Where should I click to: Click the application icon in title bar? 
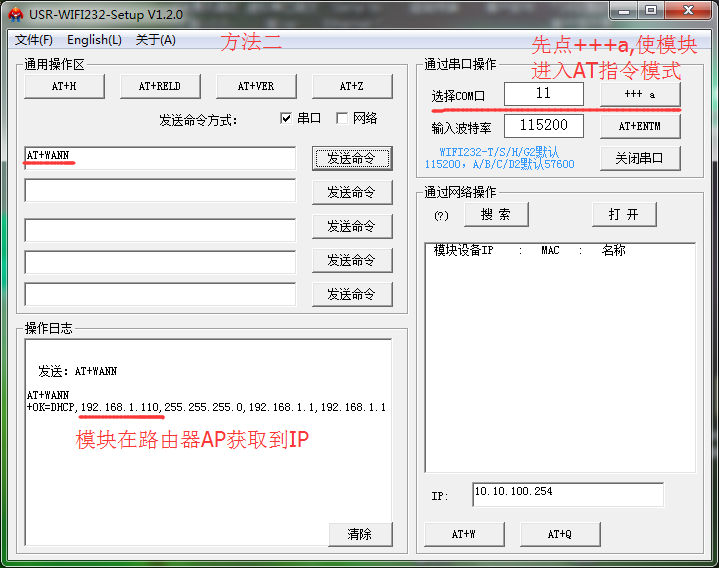coord(16,14)
